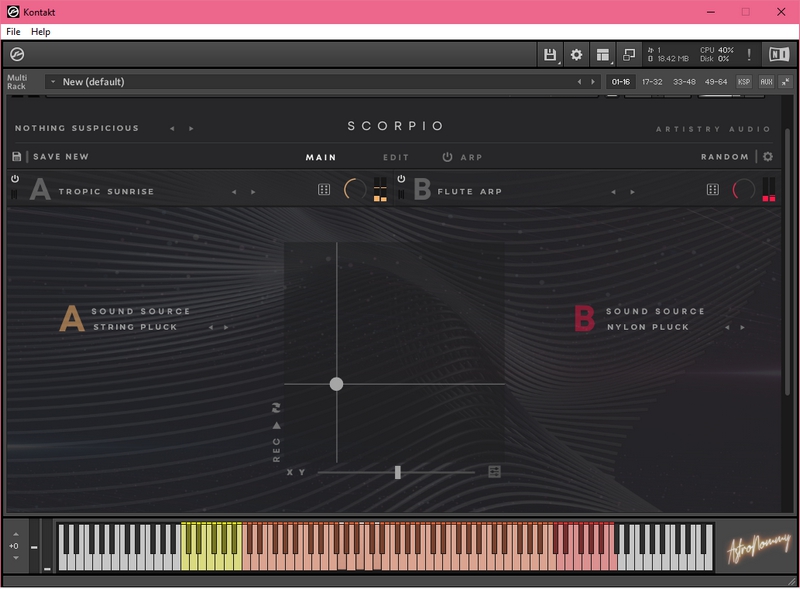Click the XY pad loop icon
Screen dimensions: 800x589
pyautogui.click(x=277, y=407)
